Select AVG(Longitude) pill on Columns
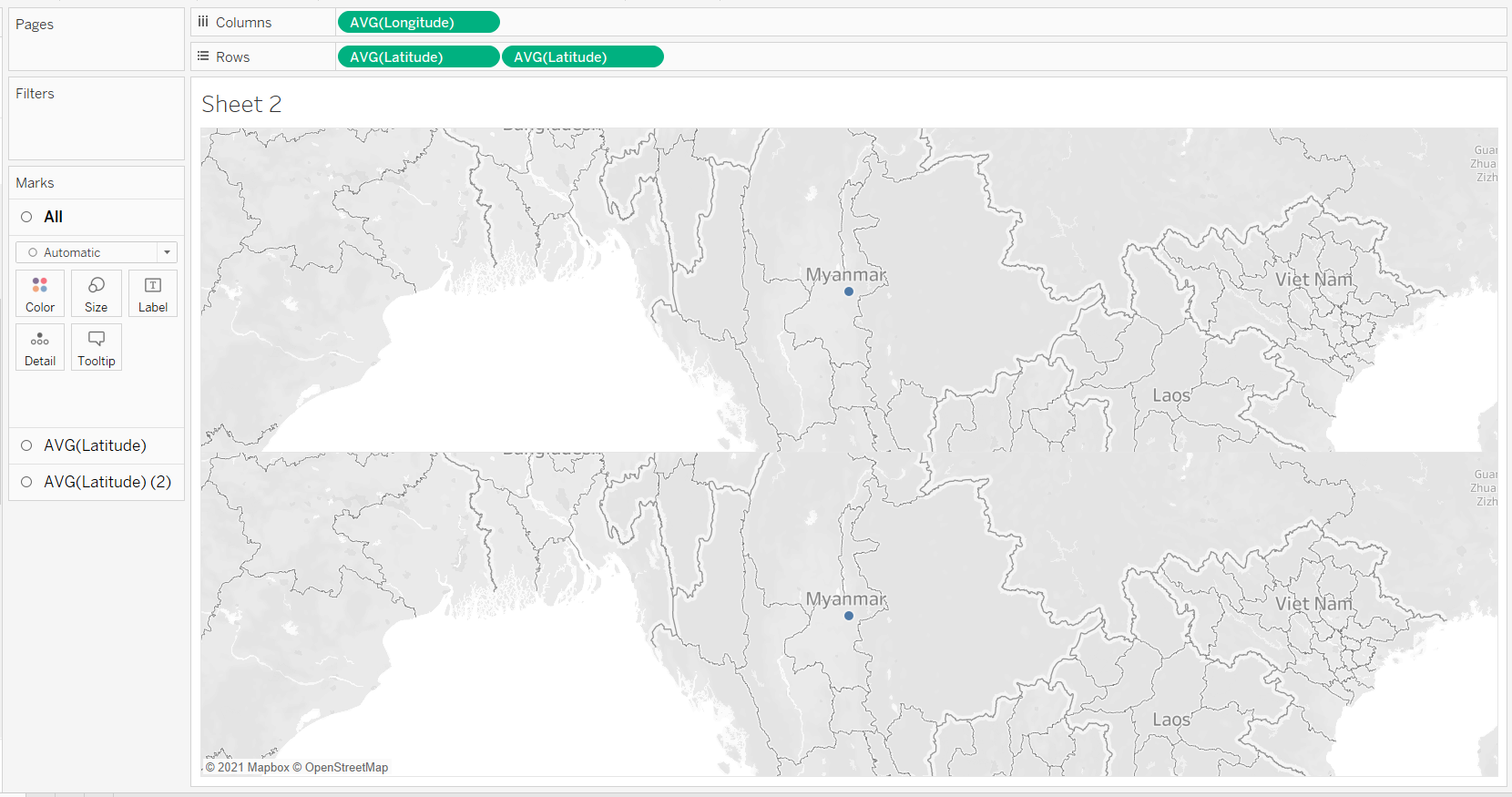The height and width of the screenshot is (797, 1512). click(x=417, y=22)
